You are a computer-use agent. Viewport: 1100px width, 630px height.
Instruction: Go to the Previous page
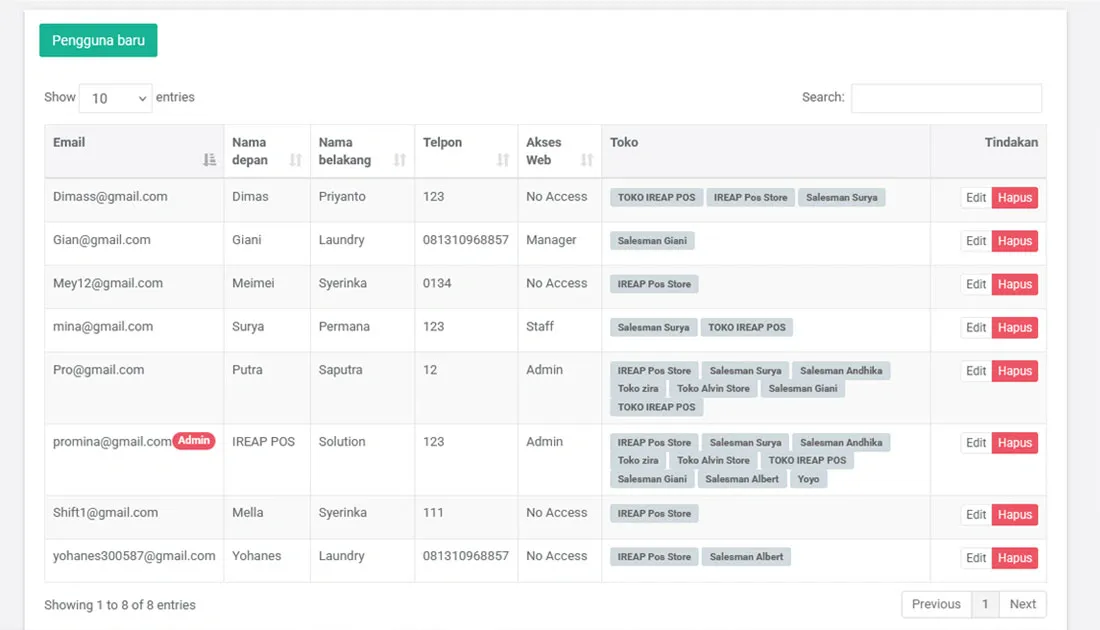(936, 604)
